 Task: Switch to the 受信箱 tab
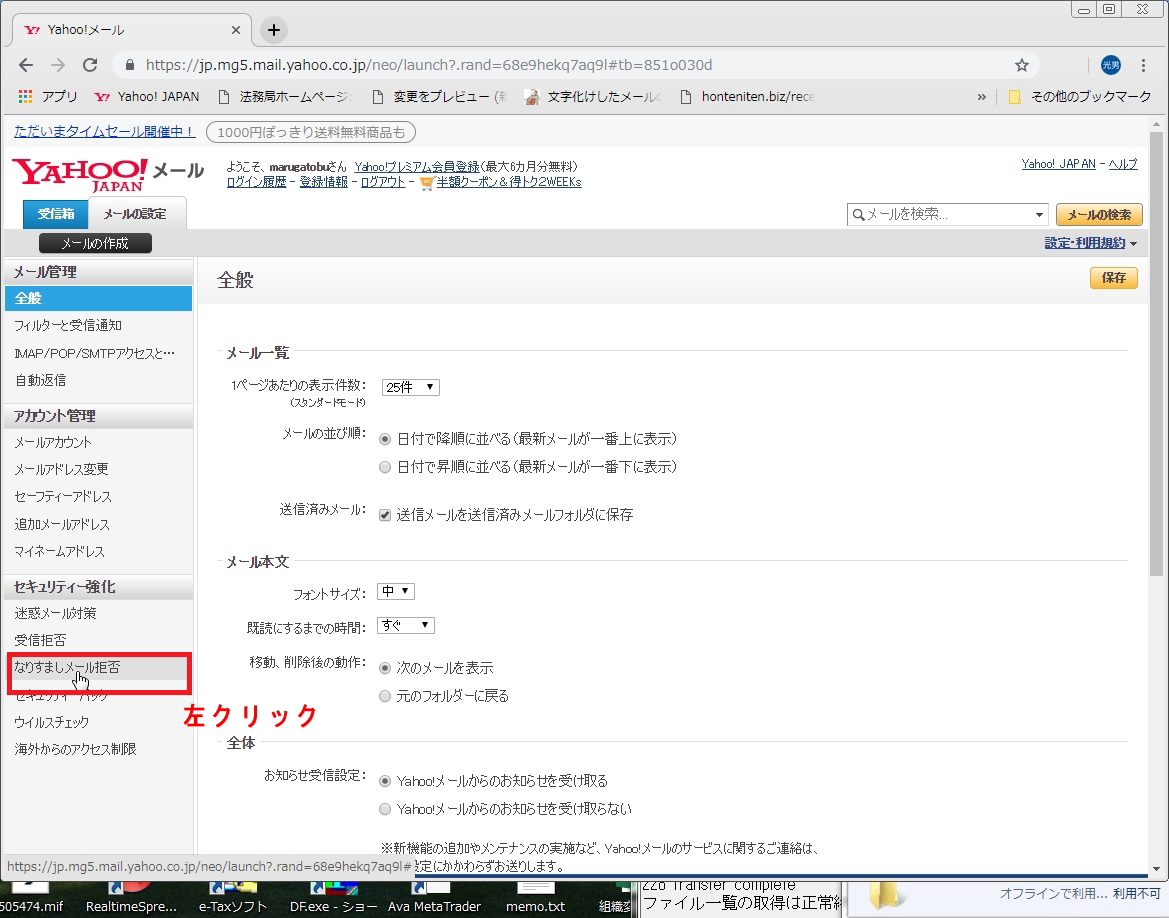coord(56,214)
